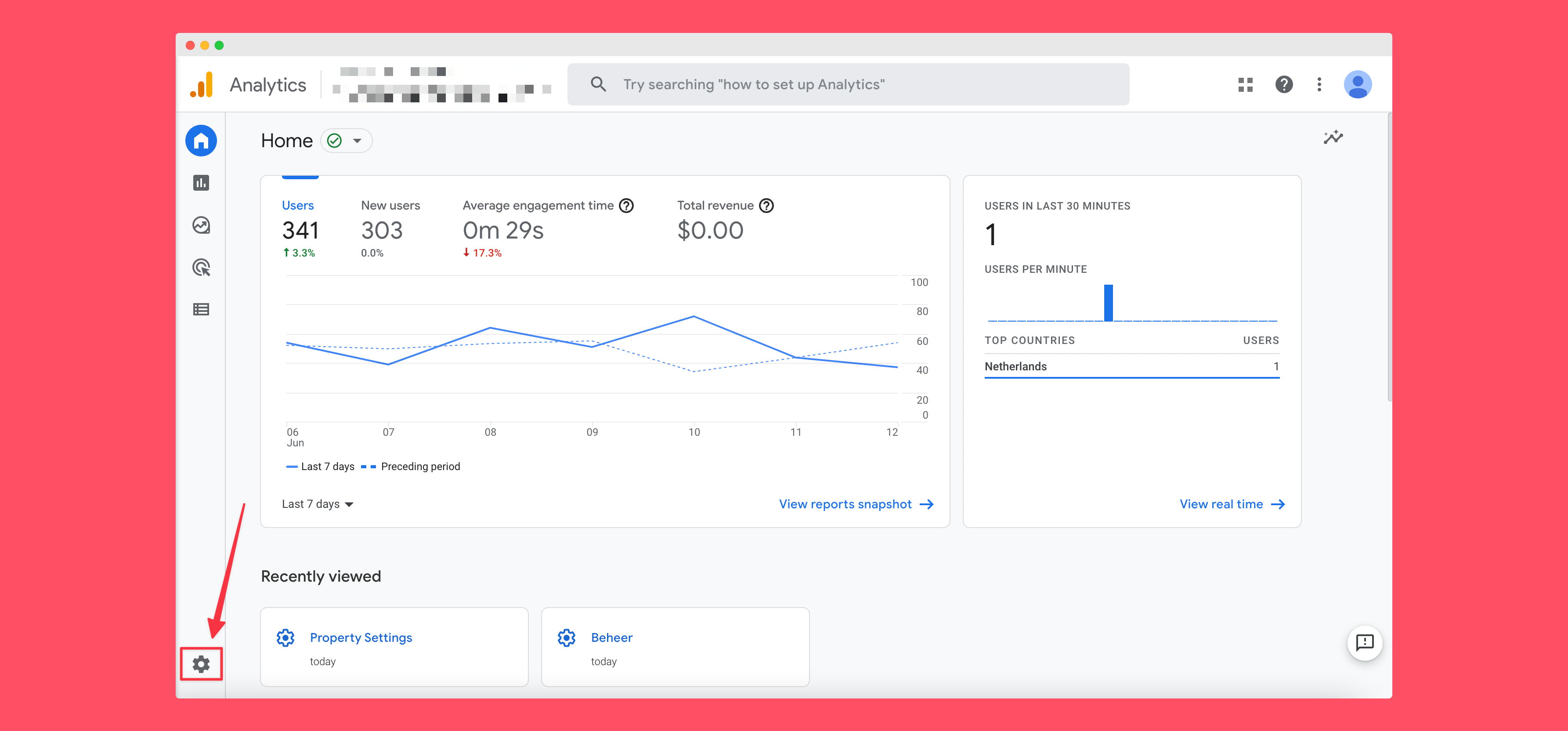The image size is (1568, 731).
Task: Open the Beheer recent card
Action: (x=675, y=647)
